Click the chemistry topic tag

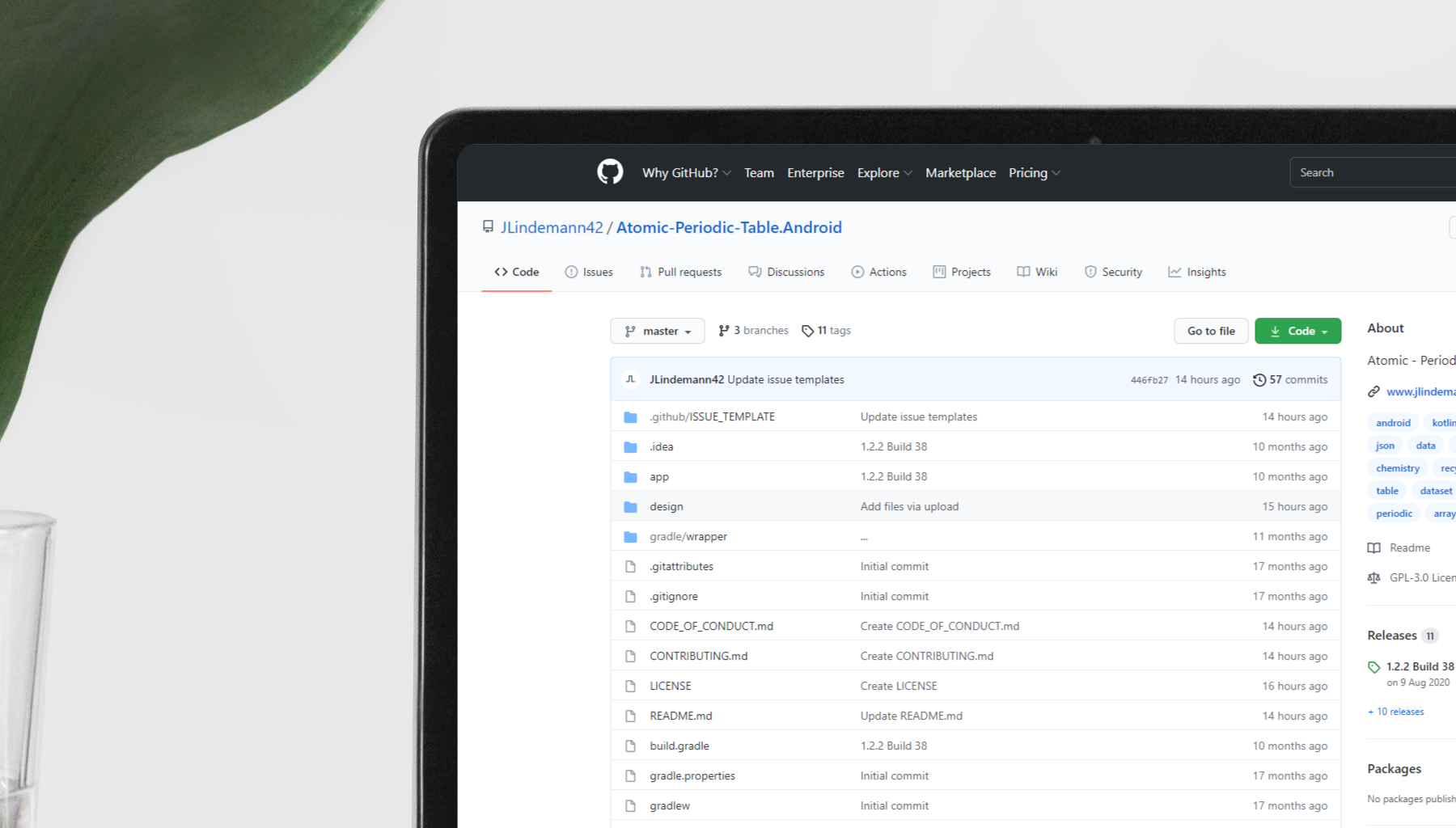point(1397,468)
